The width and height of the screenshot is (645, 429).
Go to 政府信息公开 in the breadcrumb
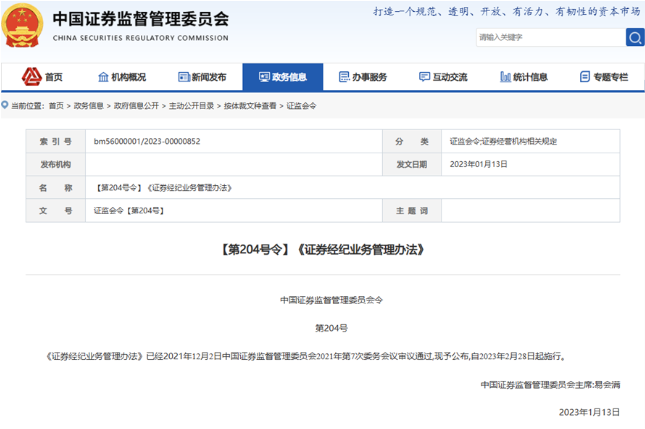pyautogui.click(x=136, y=106)
